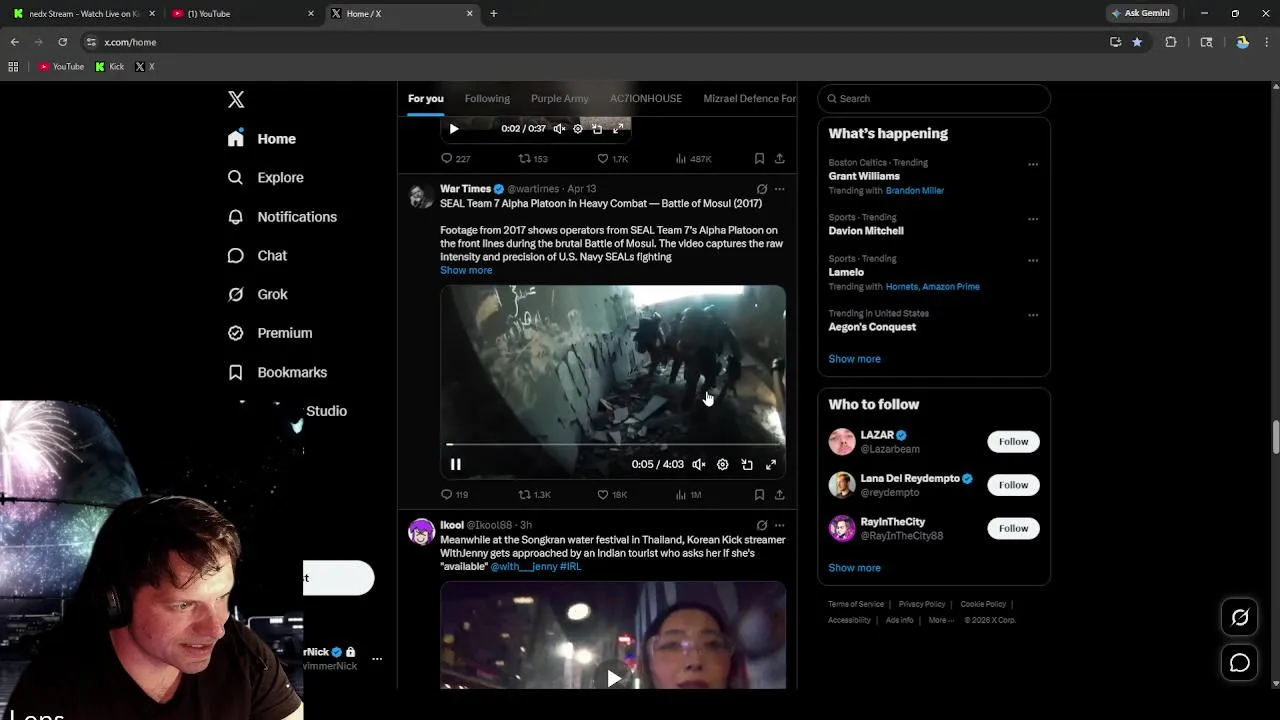Follow LAZAR account
The width and height of the screenshot is (1280, 720).
tap(1013, 442)
